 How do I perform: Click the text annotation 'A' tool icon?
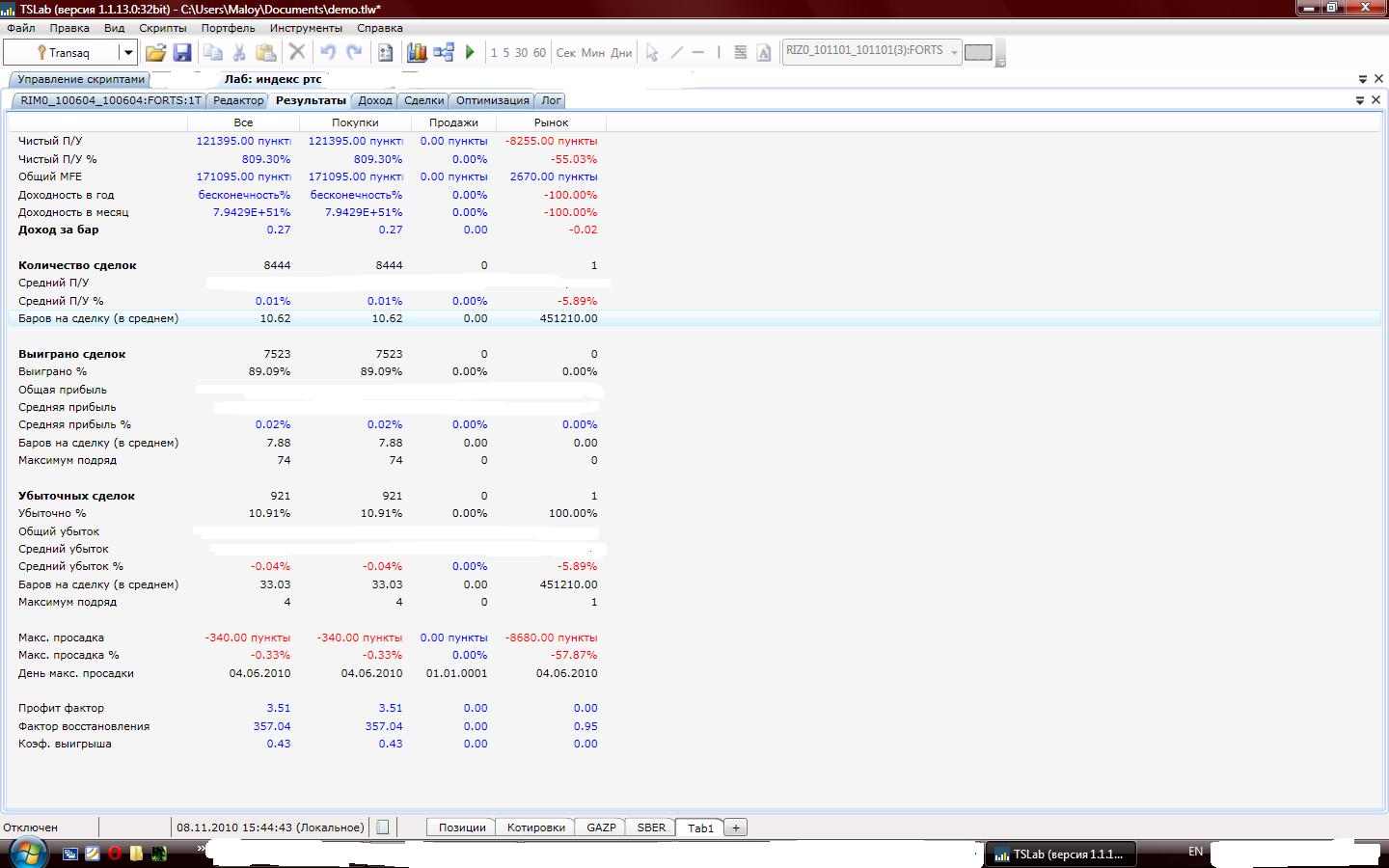click(x=764, y=53)
